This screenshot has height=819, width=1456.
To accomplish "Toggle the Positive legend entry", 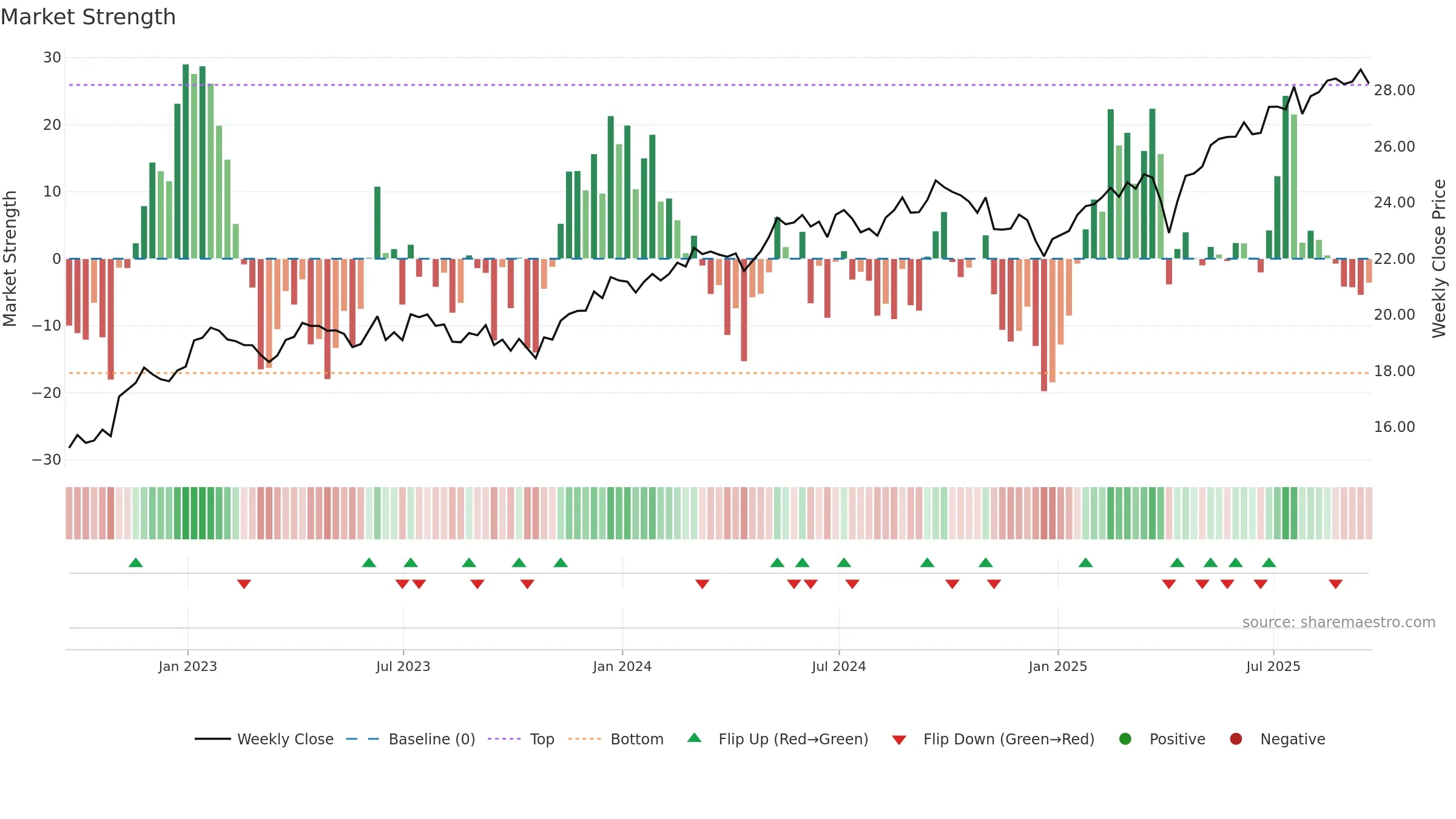I will pos(1162,739).
